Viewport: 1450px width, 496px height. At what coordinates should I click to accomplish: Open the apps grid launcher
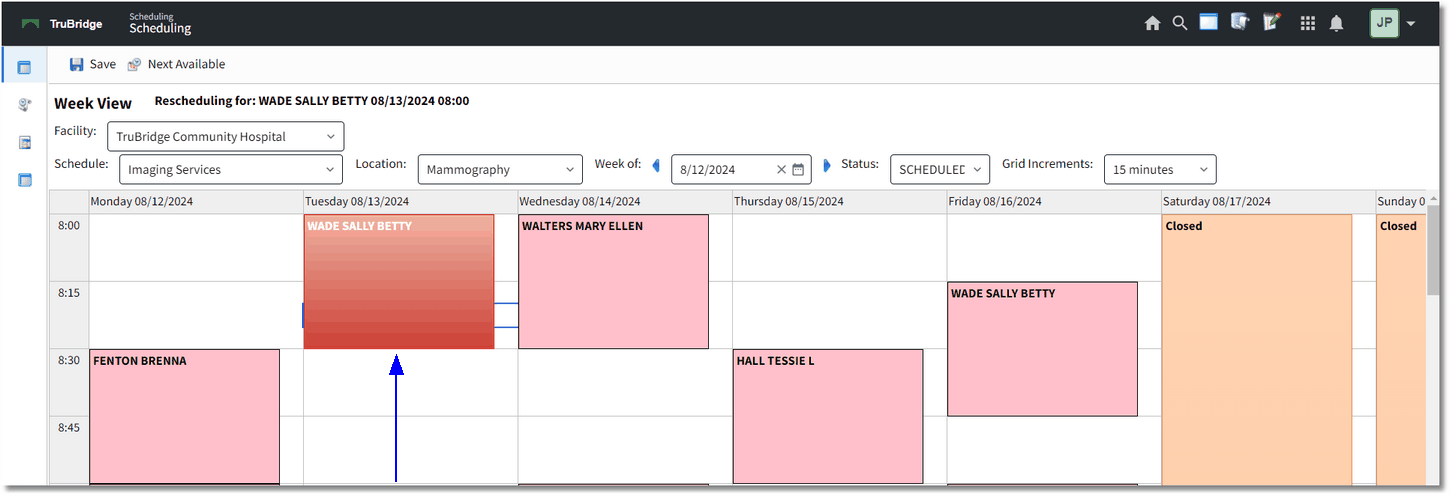[x=1307, y=23]
